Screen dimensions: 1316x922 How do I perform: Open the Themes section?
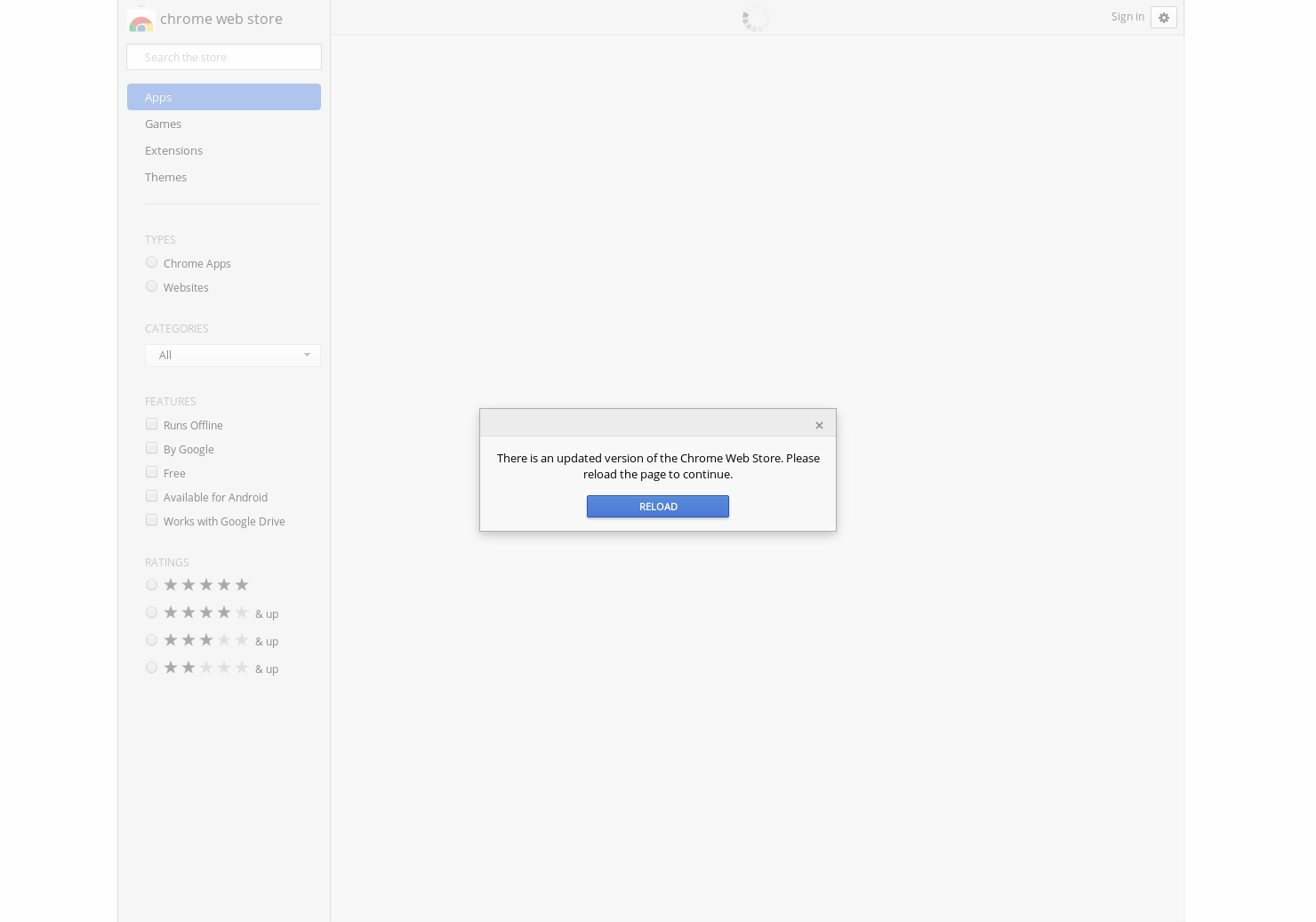[165, 177]
